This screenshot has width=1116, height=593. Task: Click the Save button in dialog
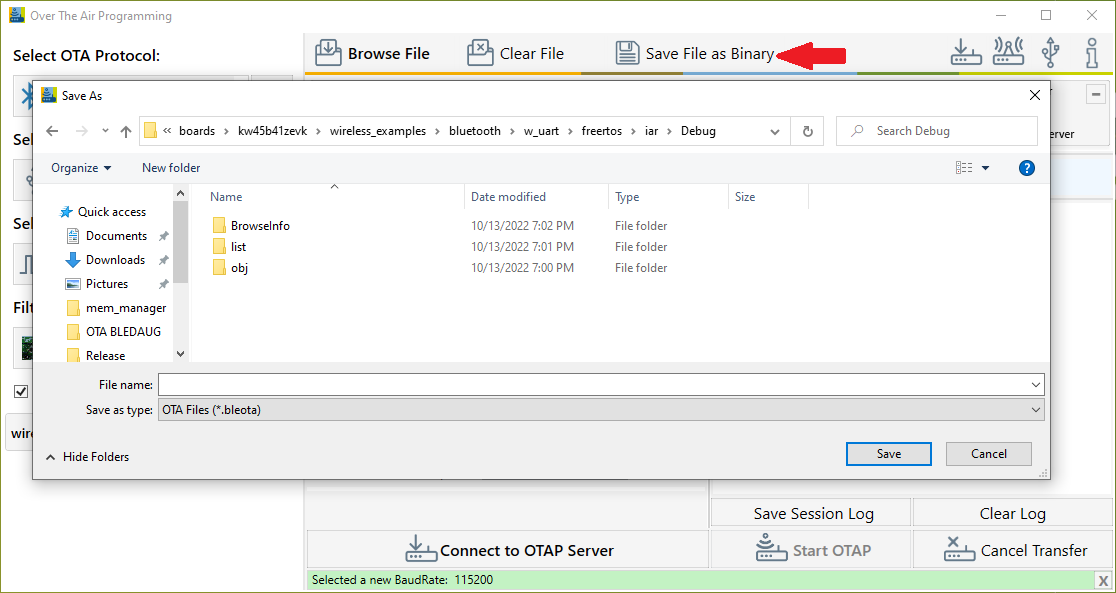(888, 454)
